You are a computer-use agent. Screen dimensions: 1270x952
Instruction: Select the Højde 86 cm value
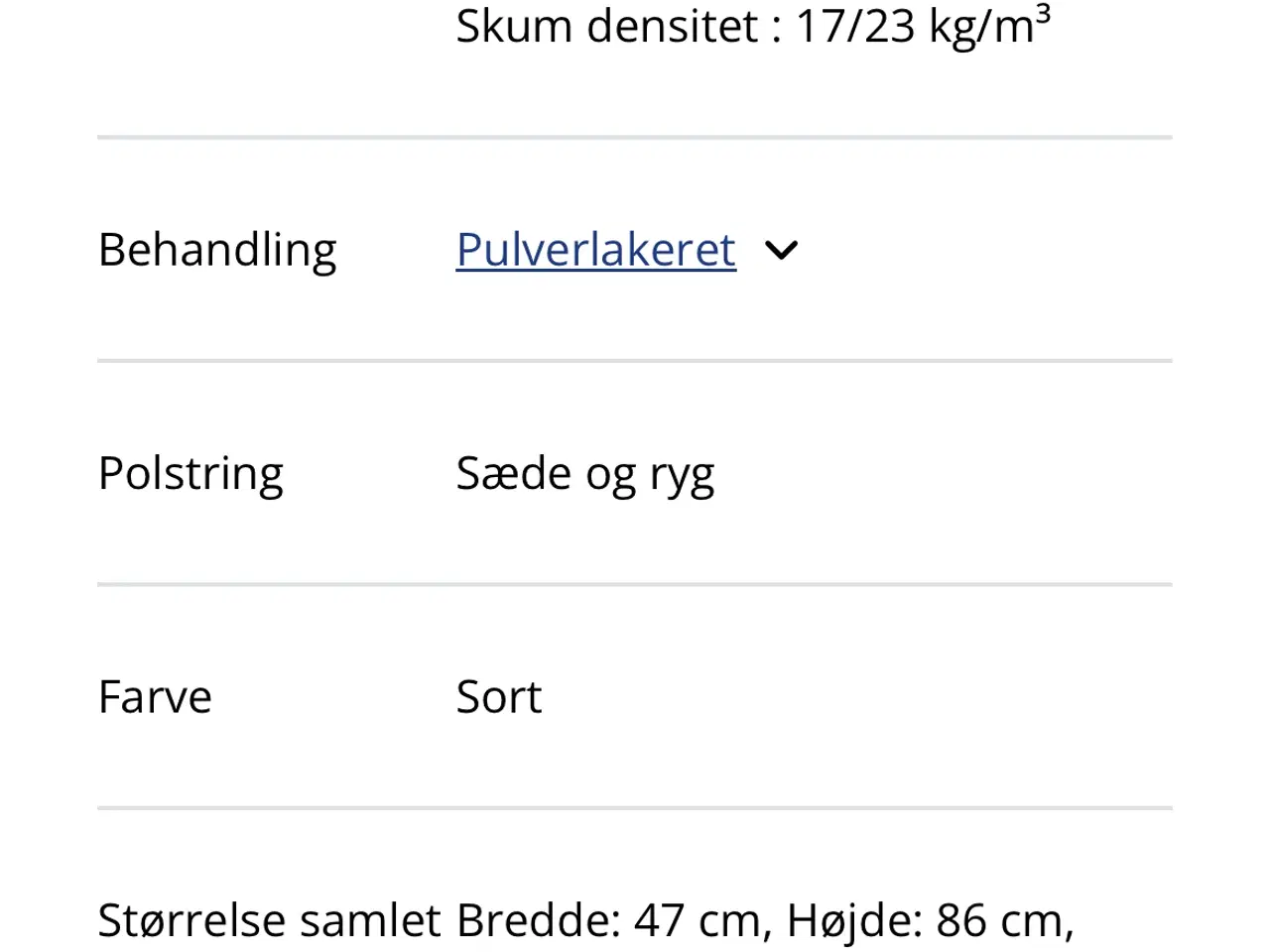(931, 919)
